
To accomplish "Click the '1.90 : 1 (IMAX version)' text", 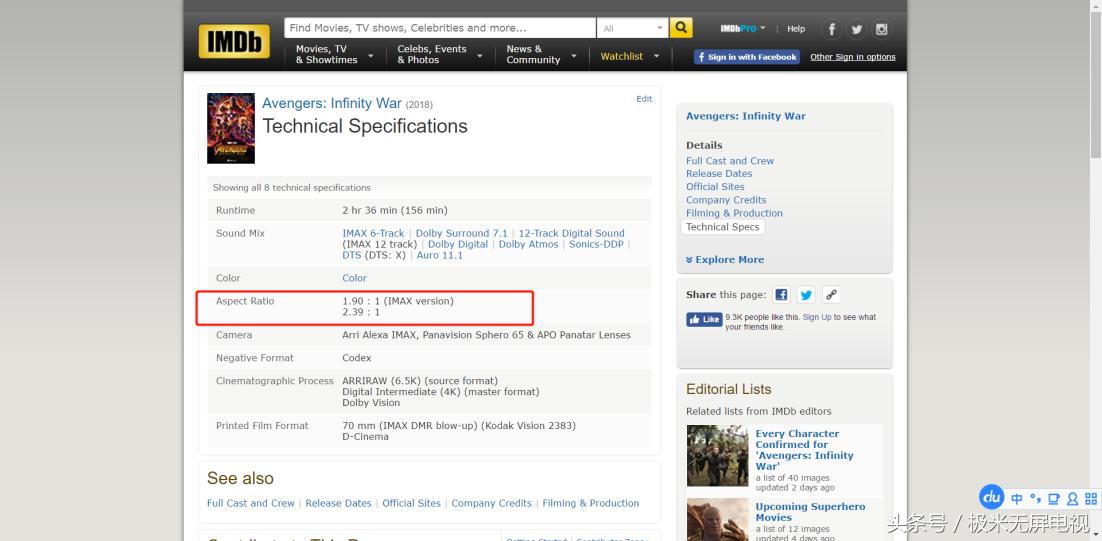I will [398, 301].
